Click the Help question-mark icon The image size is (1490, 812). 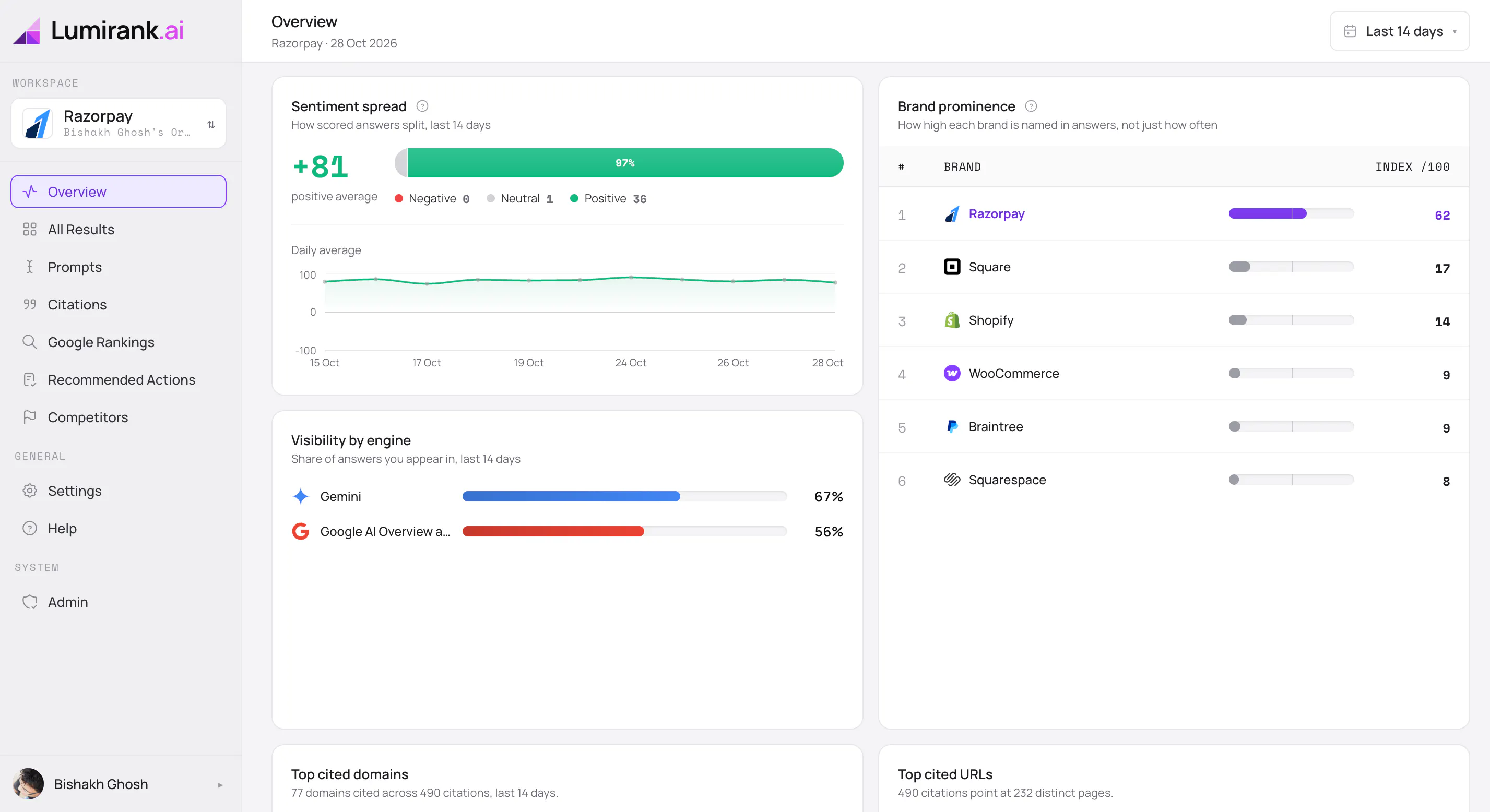click(30, 528)
